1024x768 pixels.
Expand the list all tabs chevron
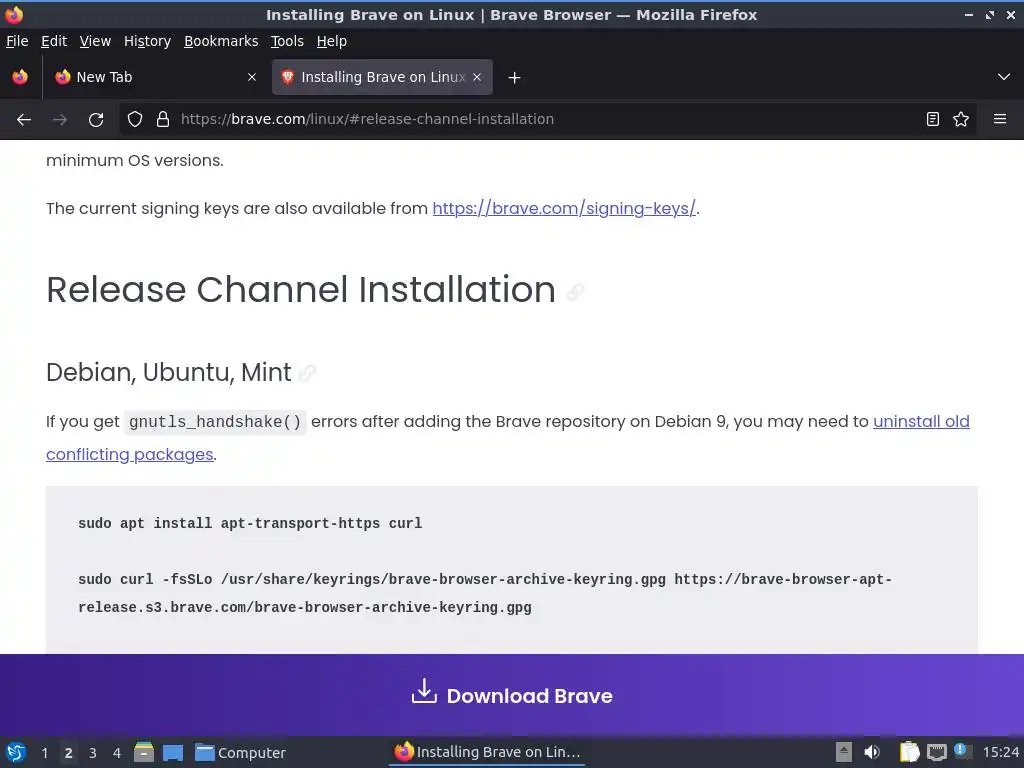1004,77
